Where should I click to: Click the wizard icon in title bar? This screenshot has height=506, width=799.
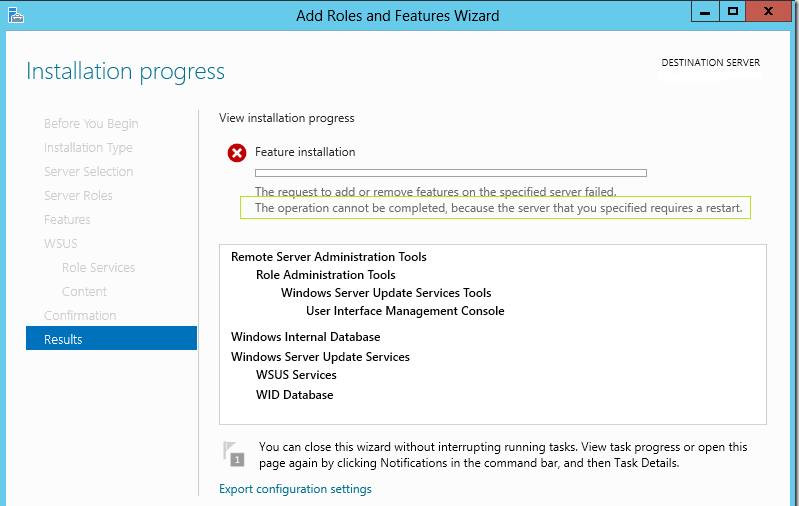pos(14,15)
